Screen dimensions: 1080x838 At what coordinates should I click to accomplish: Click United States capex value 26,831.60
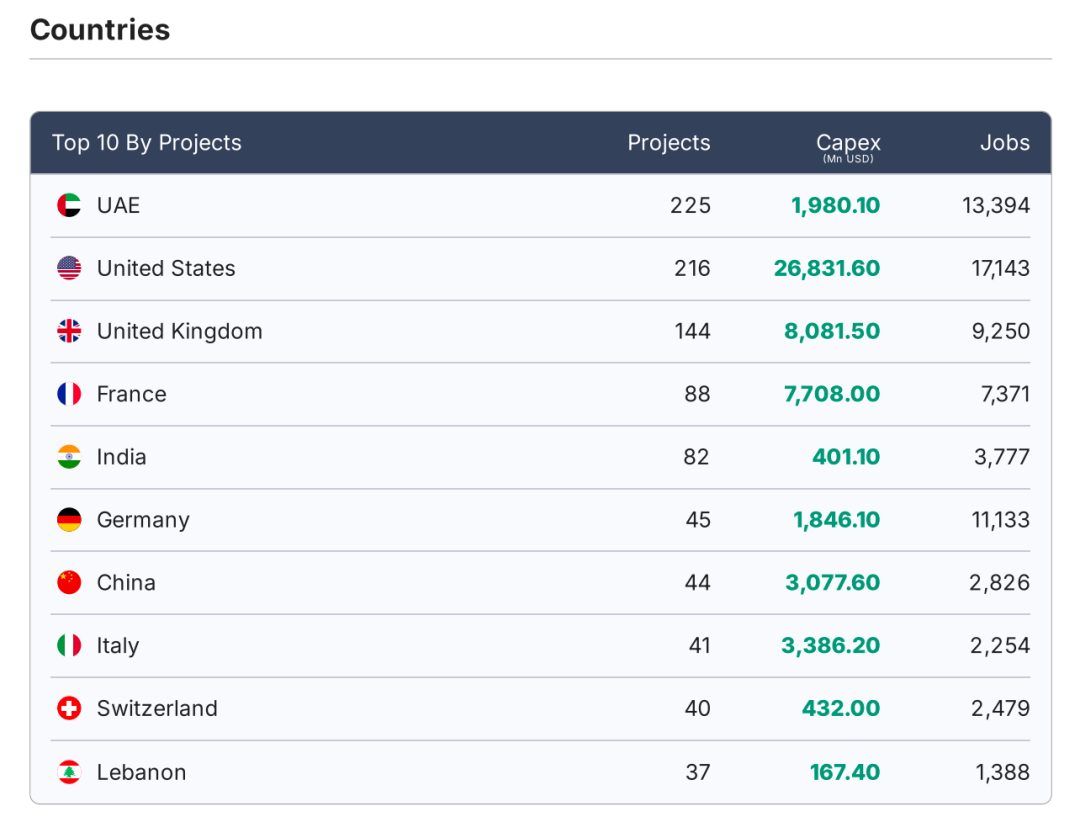(x=827, y=268)
